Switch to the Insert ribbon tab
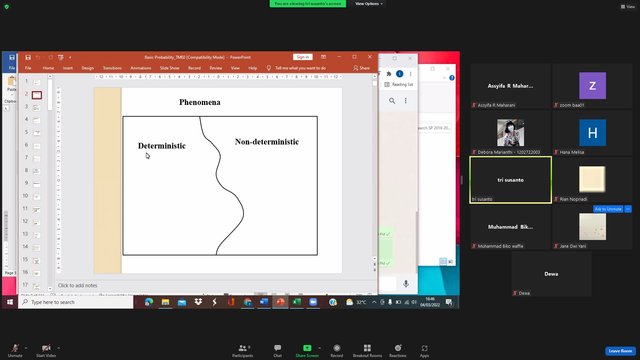 [x=68, y=68]
